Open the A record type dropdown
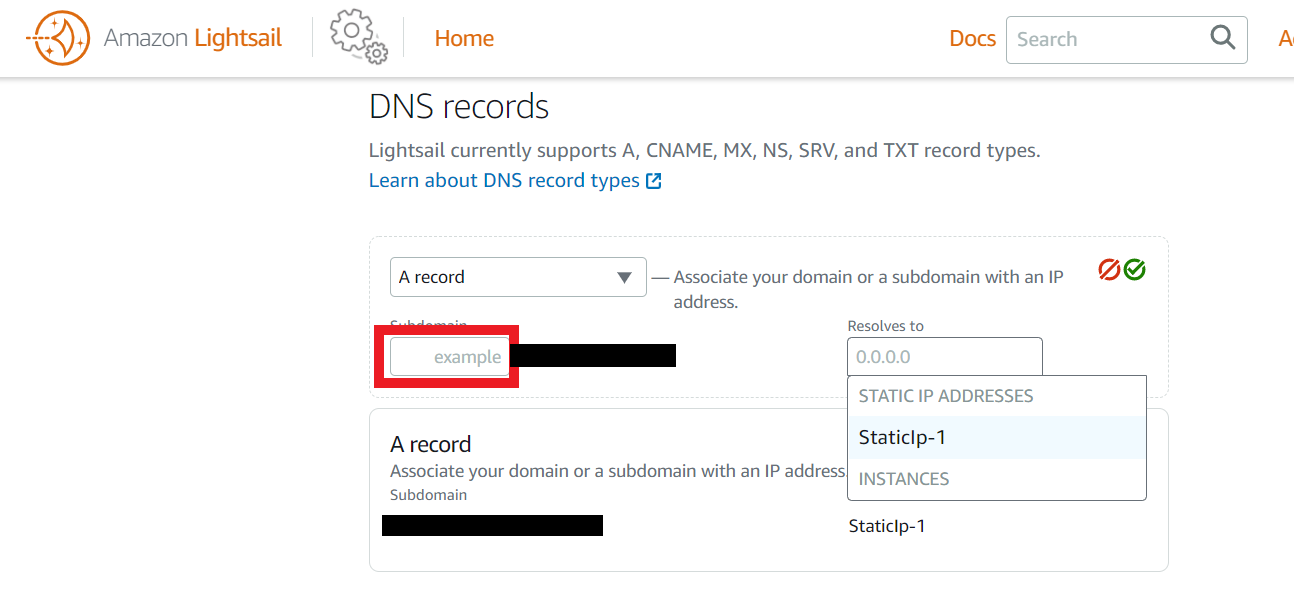Image resolution: width=1294 pixels, height=590 pixels. click(x=518, y=277)
